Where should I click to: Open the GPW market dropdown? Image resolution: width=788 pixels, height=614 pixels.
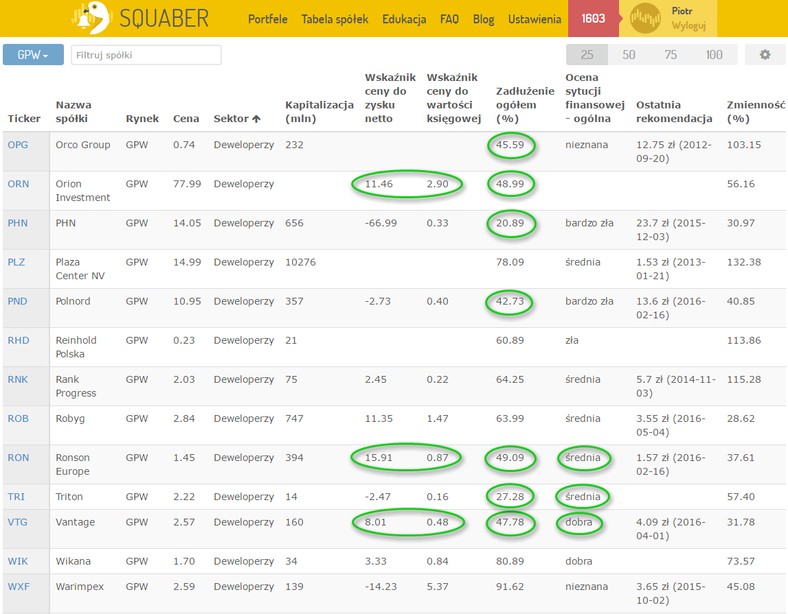tap(33, 55)
